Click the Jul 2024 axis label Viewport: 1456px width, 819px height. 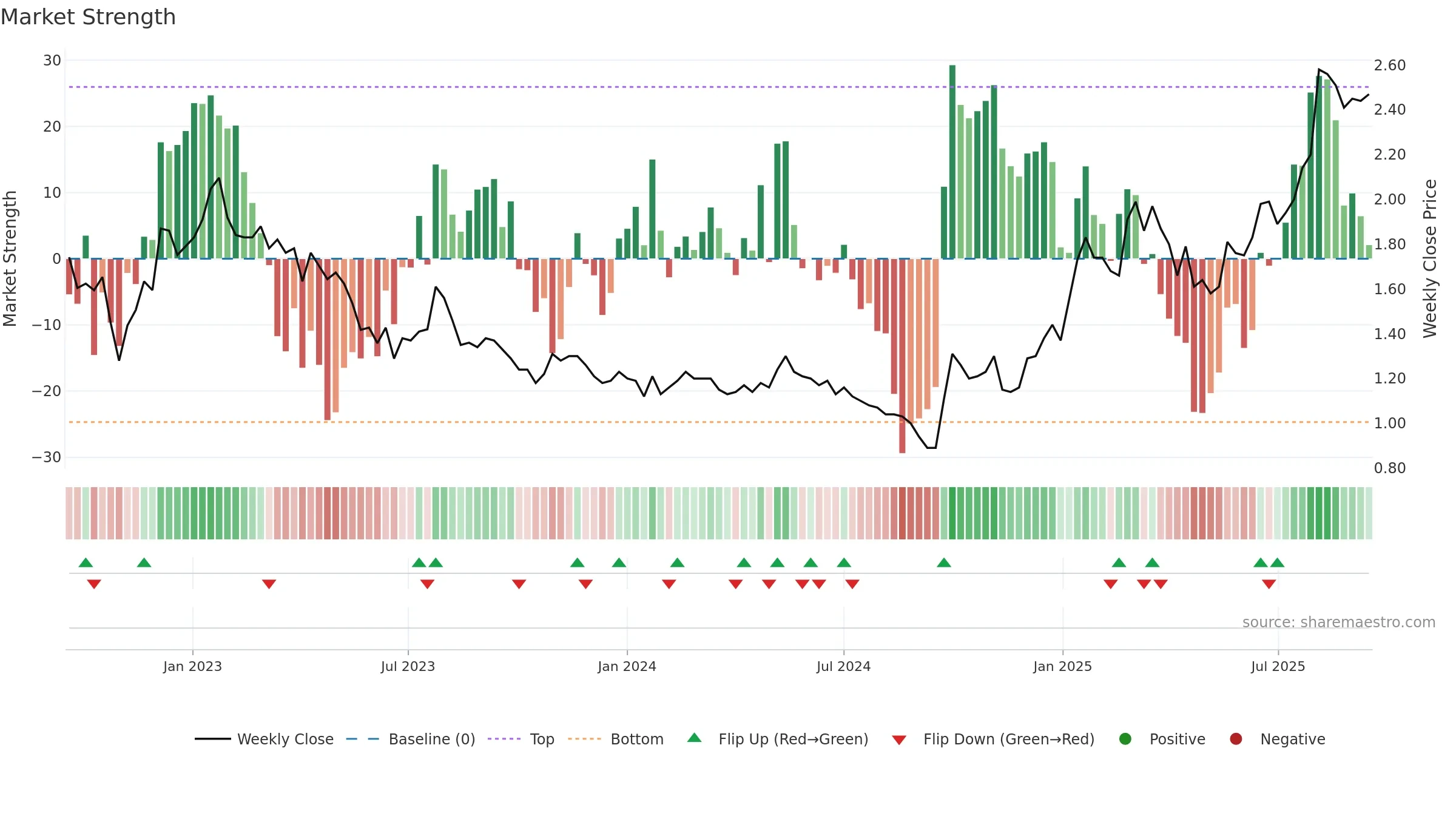point(843,667)
